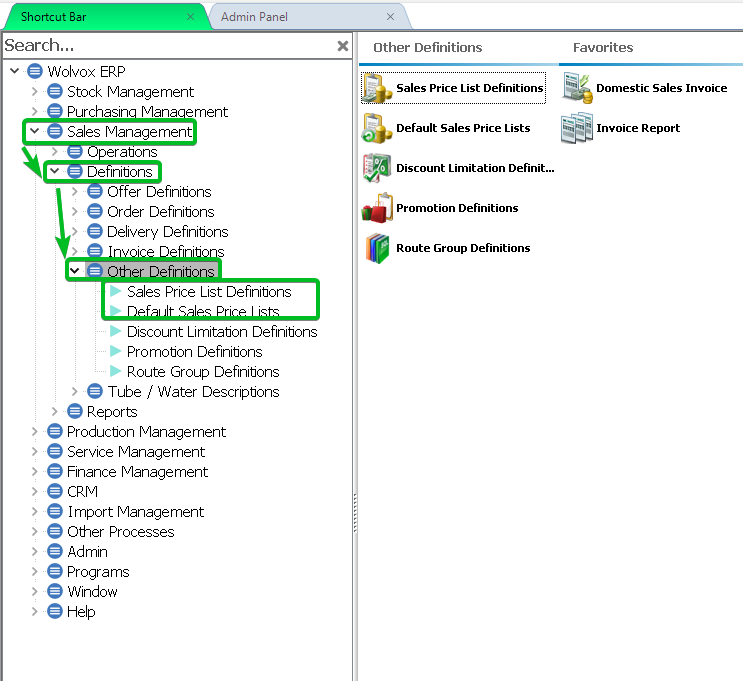Viewport: 743px width, 681px height.
Task: Select the Other Definitions panel header
Action: click(427, 47)
